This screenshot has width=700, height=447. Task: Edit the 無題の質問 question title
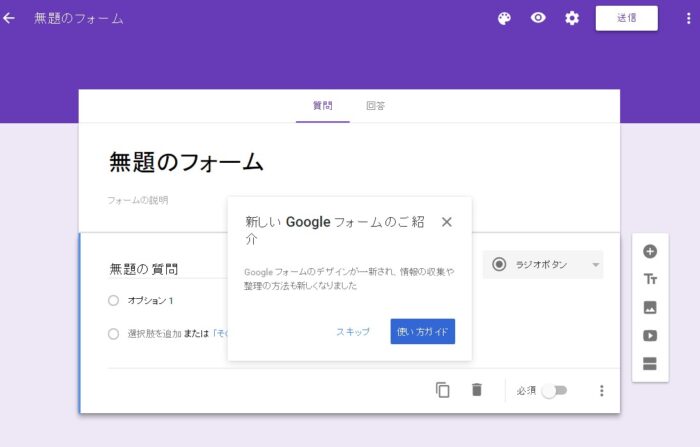coord(144,269)
